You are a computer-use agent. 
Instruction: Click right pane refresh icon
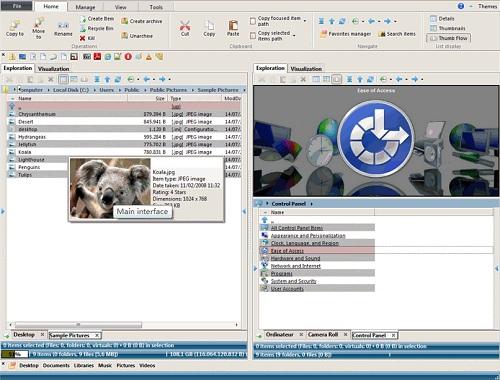pos(370,79)
